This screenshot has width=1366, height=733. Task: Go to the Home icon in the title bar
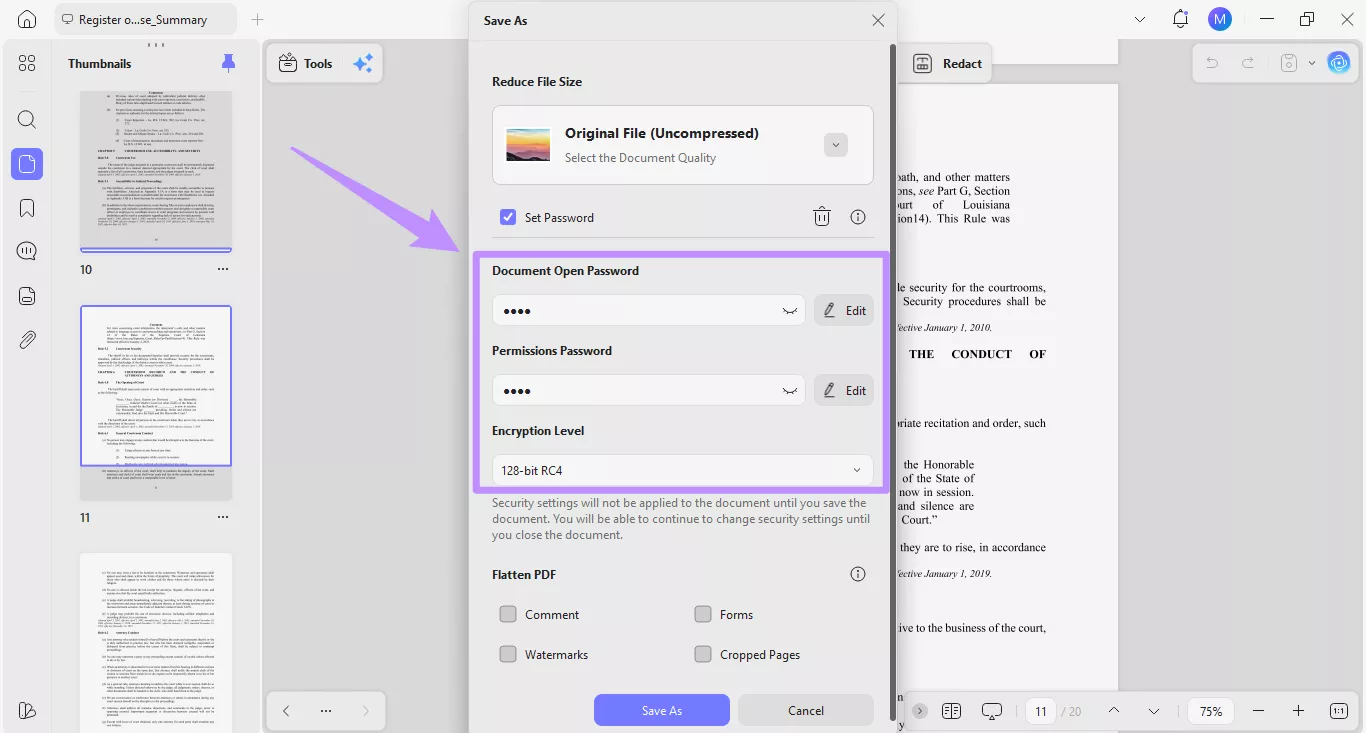tap(27, 19)
